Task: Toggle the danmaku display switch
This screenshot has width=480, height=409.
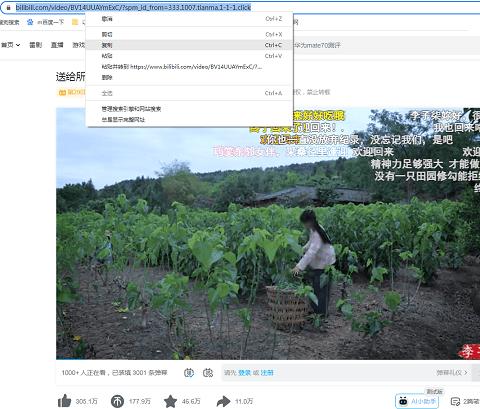Action: tap(189, 373)
